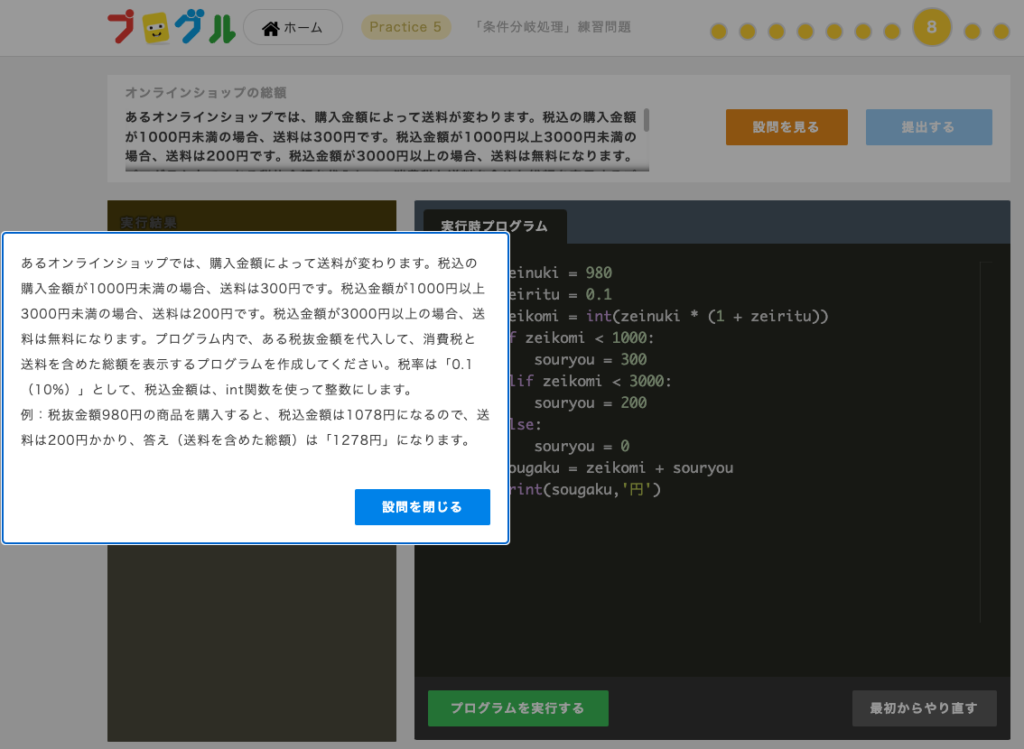Click the house icon in ホーム button
This screenshot has height=749, width=1024.
pos(270,28)
